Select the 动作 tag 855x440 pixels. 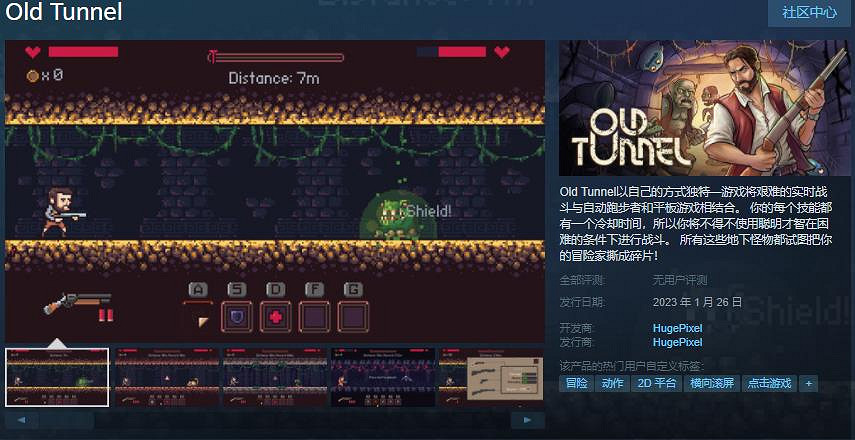click(612, 383)
